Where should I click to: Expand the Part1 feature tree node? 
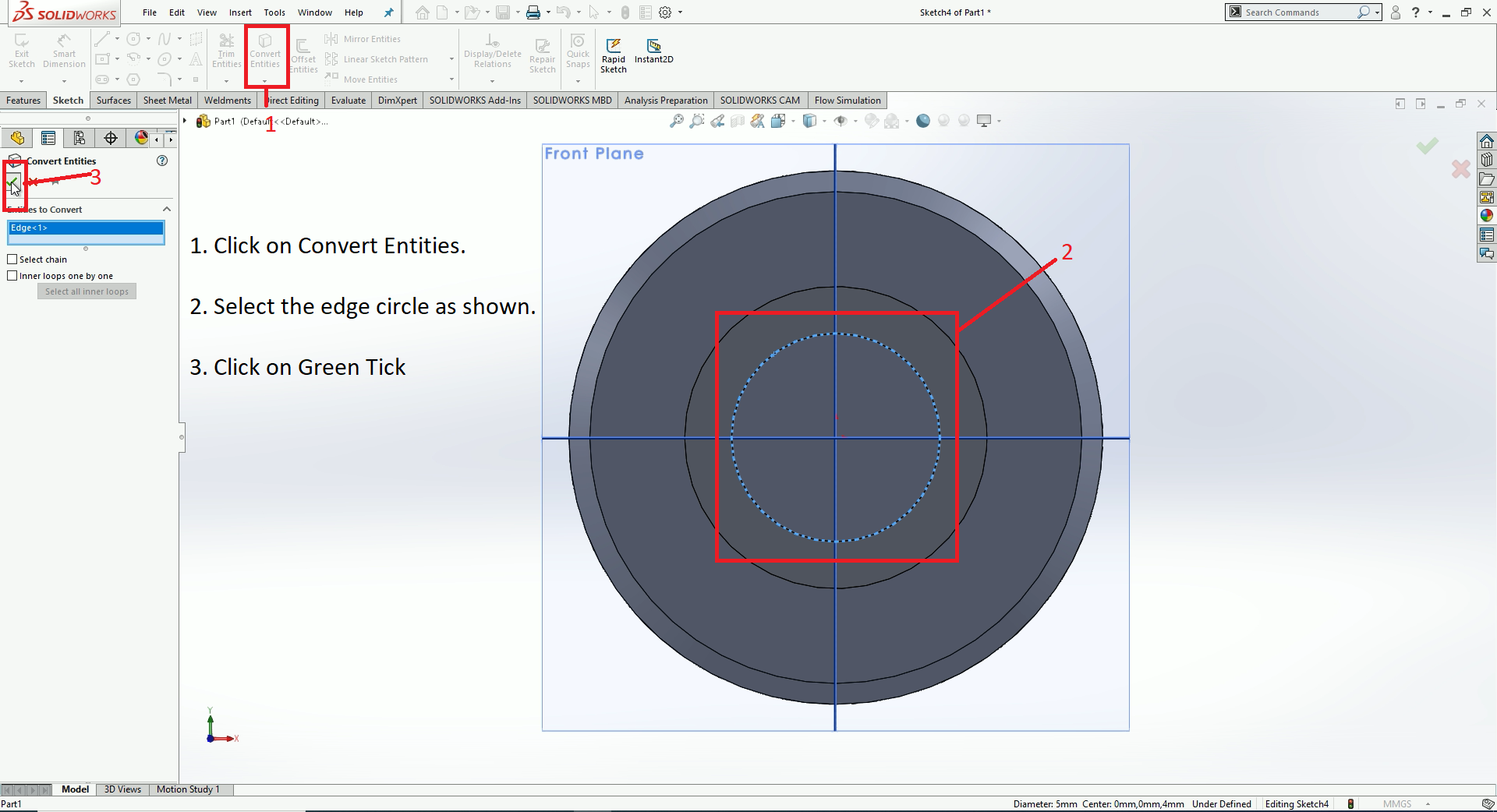coord(185,121)
